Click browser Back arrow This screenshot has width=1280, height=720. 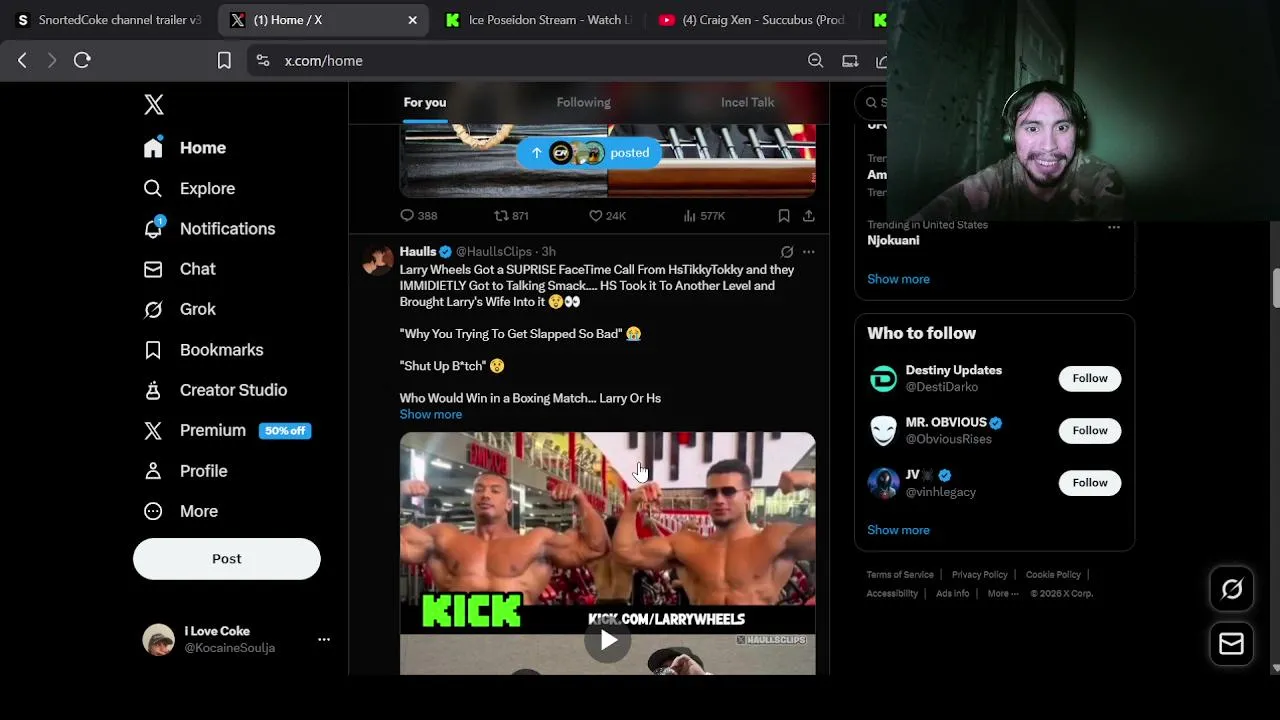[22, 61]
